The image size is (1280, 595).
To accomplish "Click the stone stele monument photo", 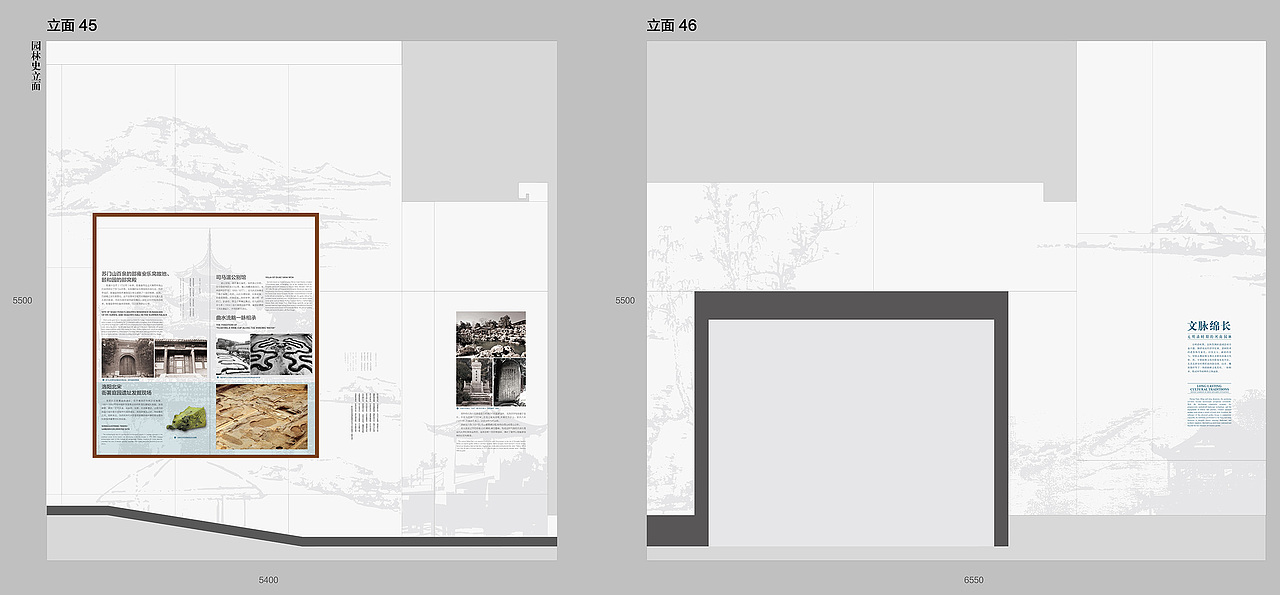I will (474, 381).
